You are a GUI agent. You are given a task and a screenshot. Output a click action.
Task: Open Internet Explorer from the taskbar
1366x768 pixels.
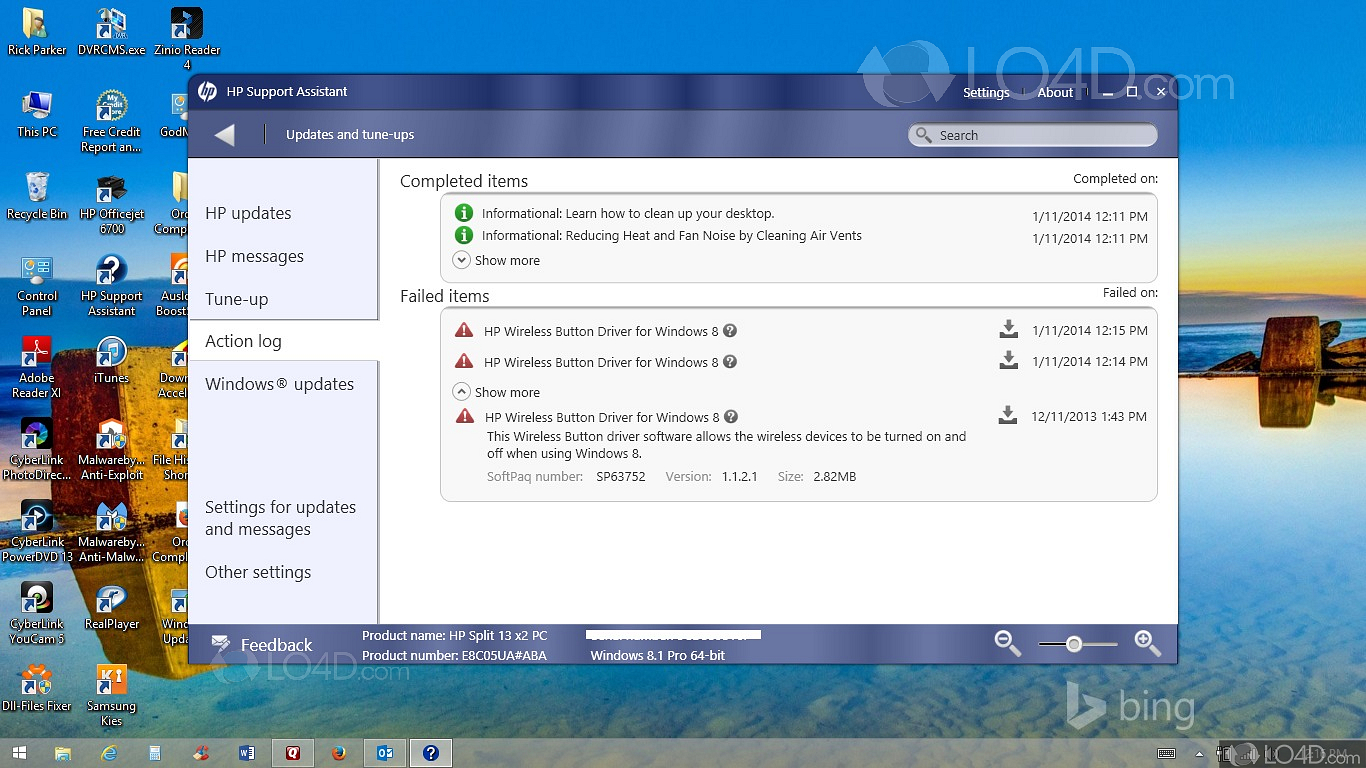tap(109, 753)
